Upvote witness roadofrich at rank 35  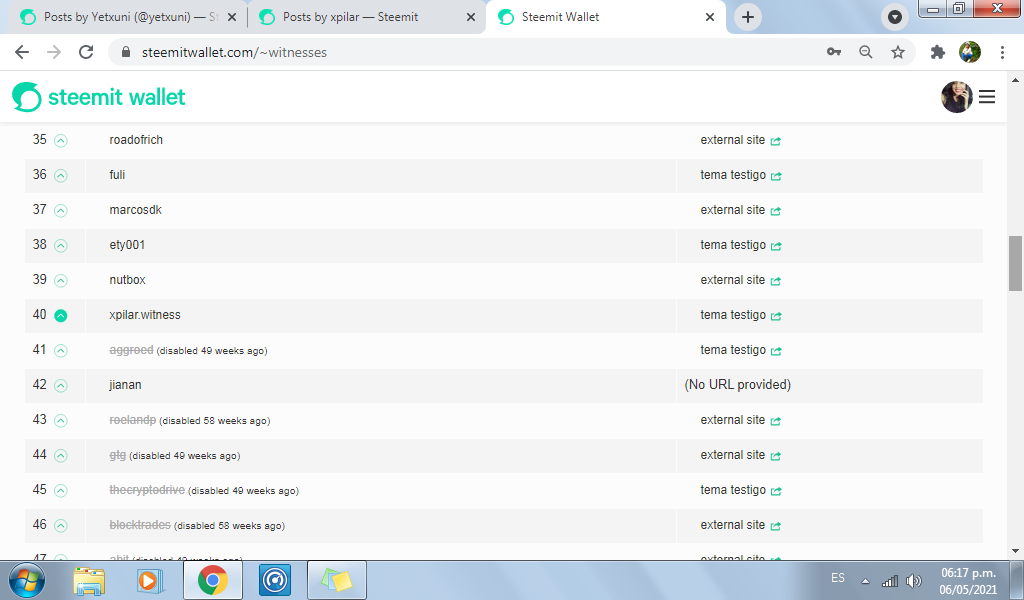coord(61,140)
